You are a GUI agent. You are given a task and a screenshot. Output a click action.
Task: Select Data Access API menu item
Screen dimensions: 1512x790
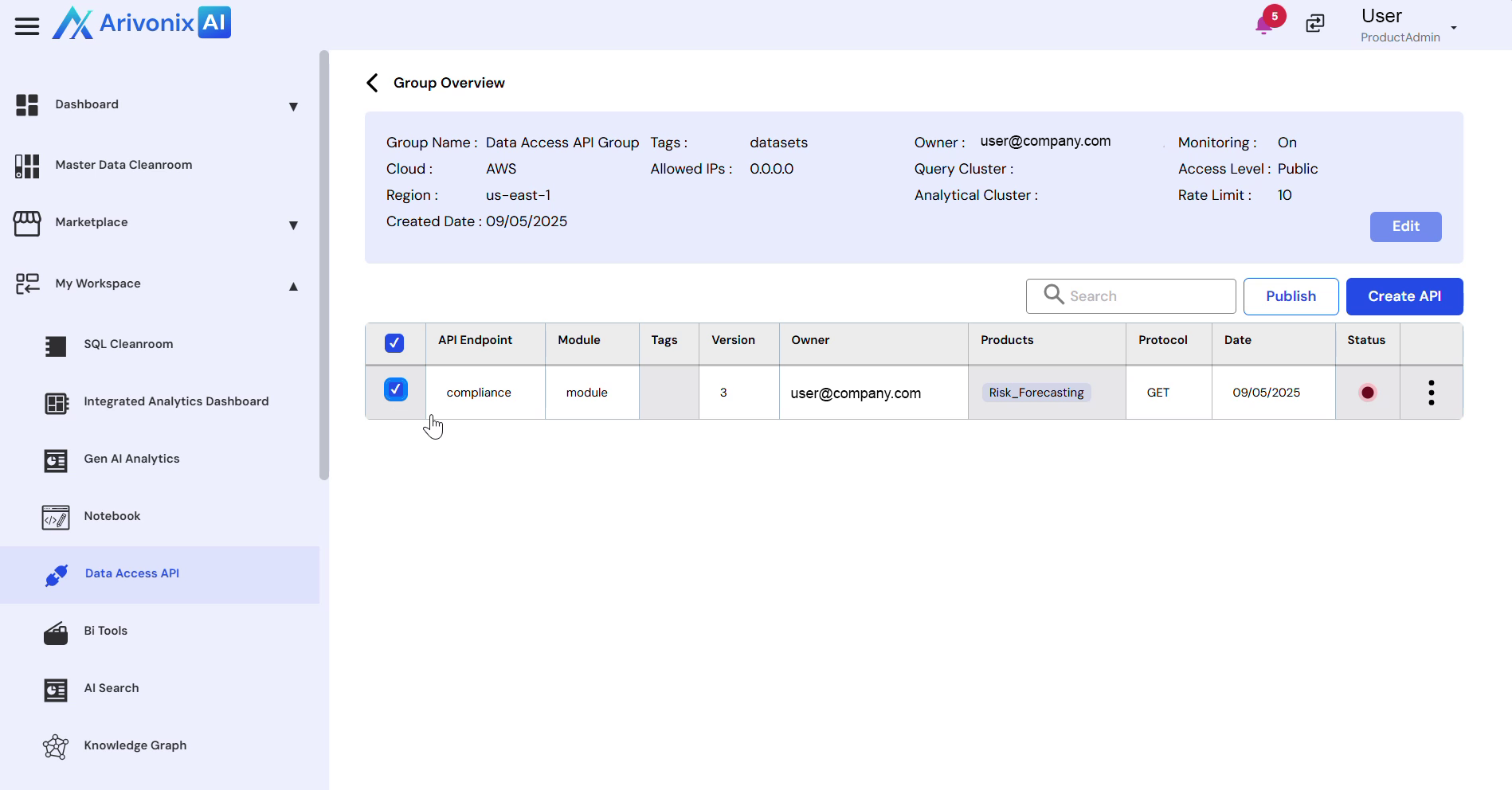pos(132,573)
